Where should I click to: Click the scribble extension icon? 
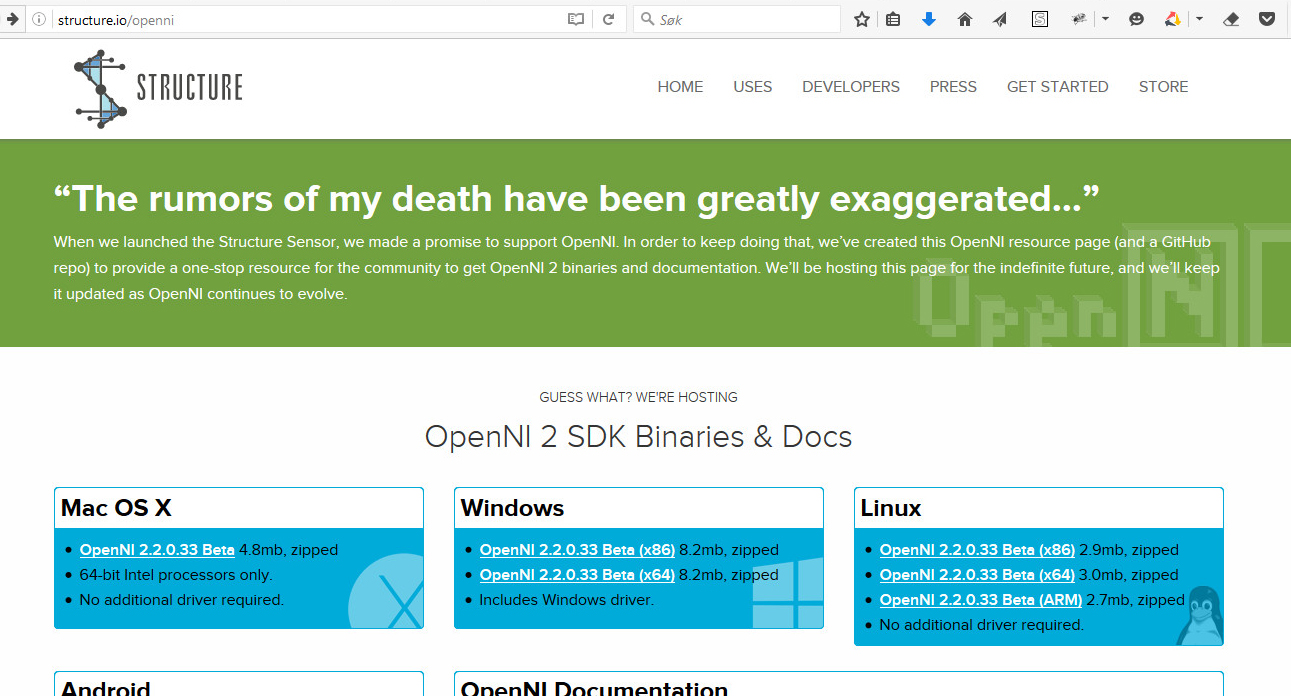[x=1080, y=19]
